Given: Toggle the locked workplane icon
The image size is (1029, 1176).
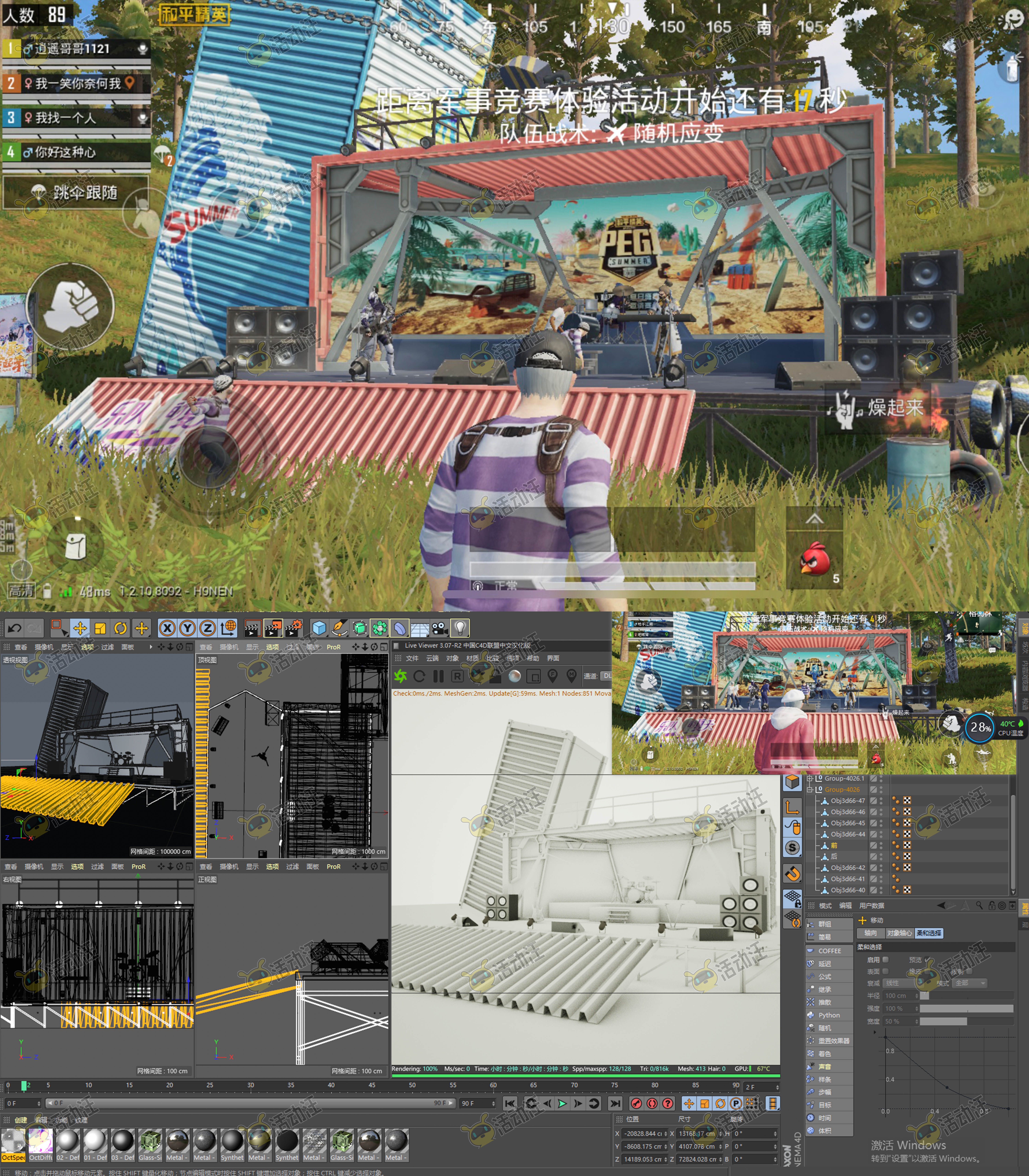Looking at the screenshot, I should click(793, 899).
